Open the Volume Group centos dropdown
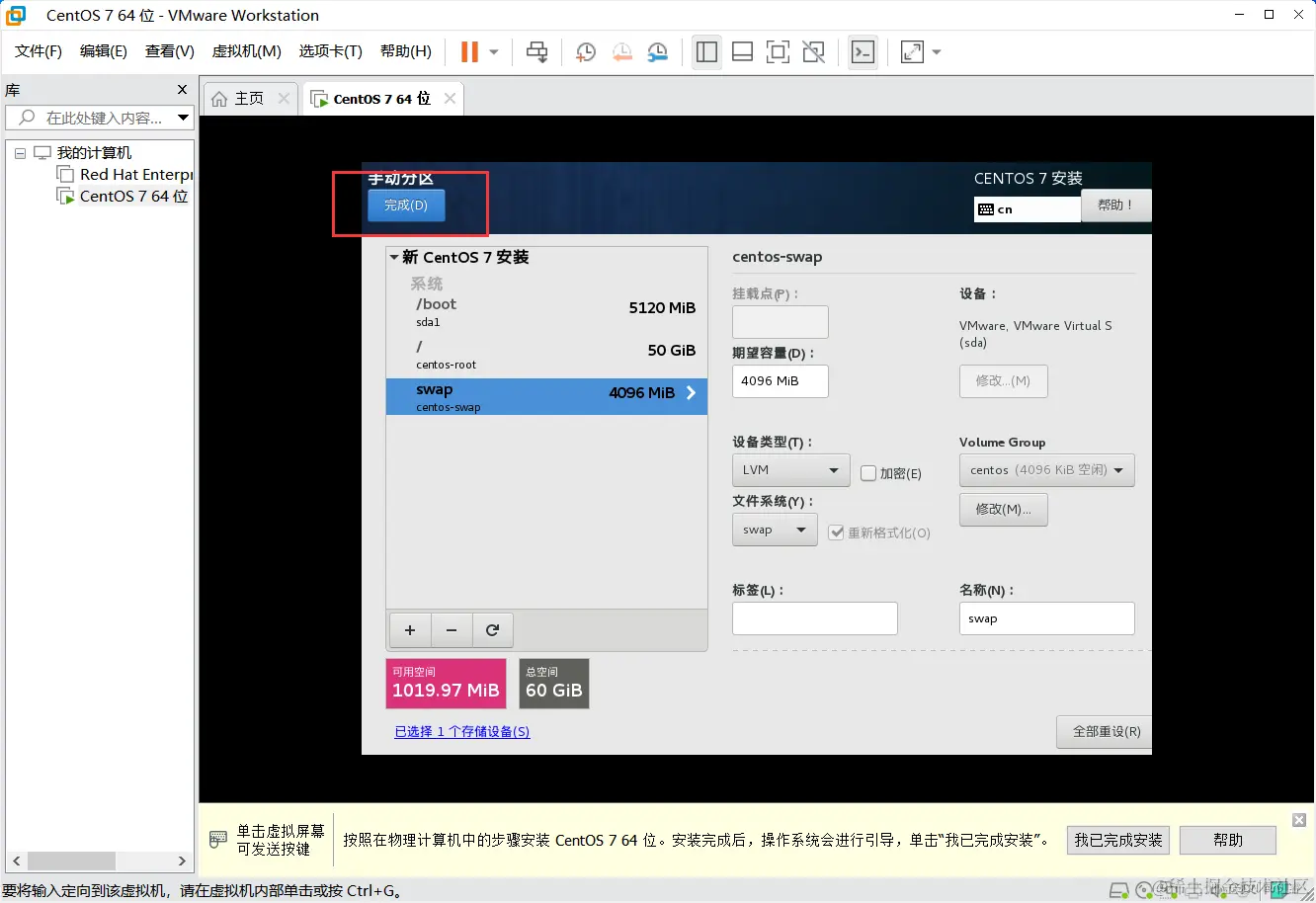The width and height of the screenshot is (1316, 903). pyautogui.click(x=1046, y=470)
